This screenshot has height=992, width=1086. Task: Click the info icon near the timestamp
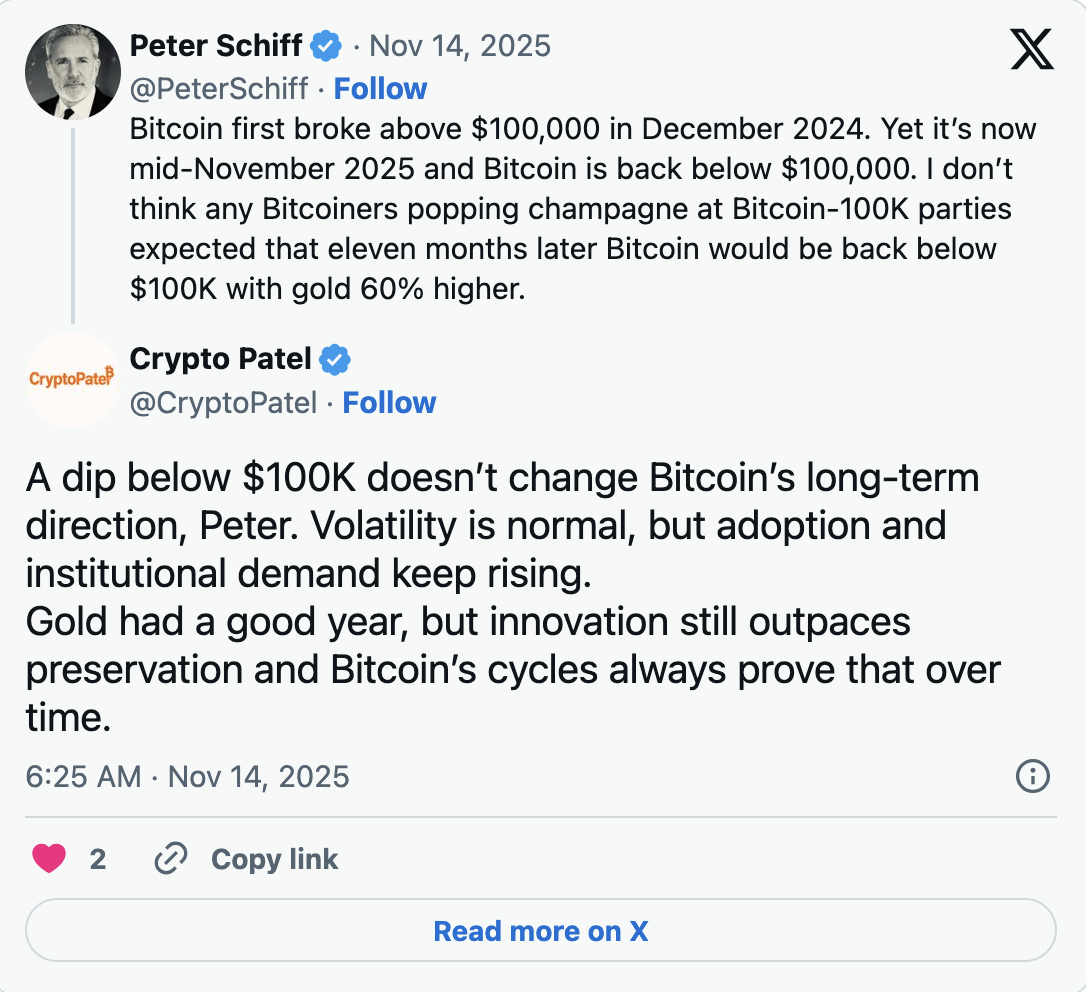click(1032, 777)
